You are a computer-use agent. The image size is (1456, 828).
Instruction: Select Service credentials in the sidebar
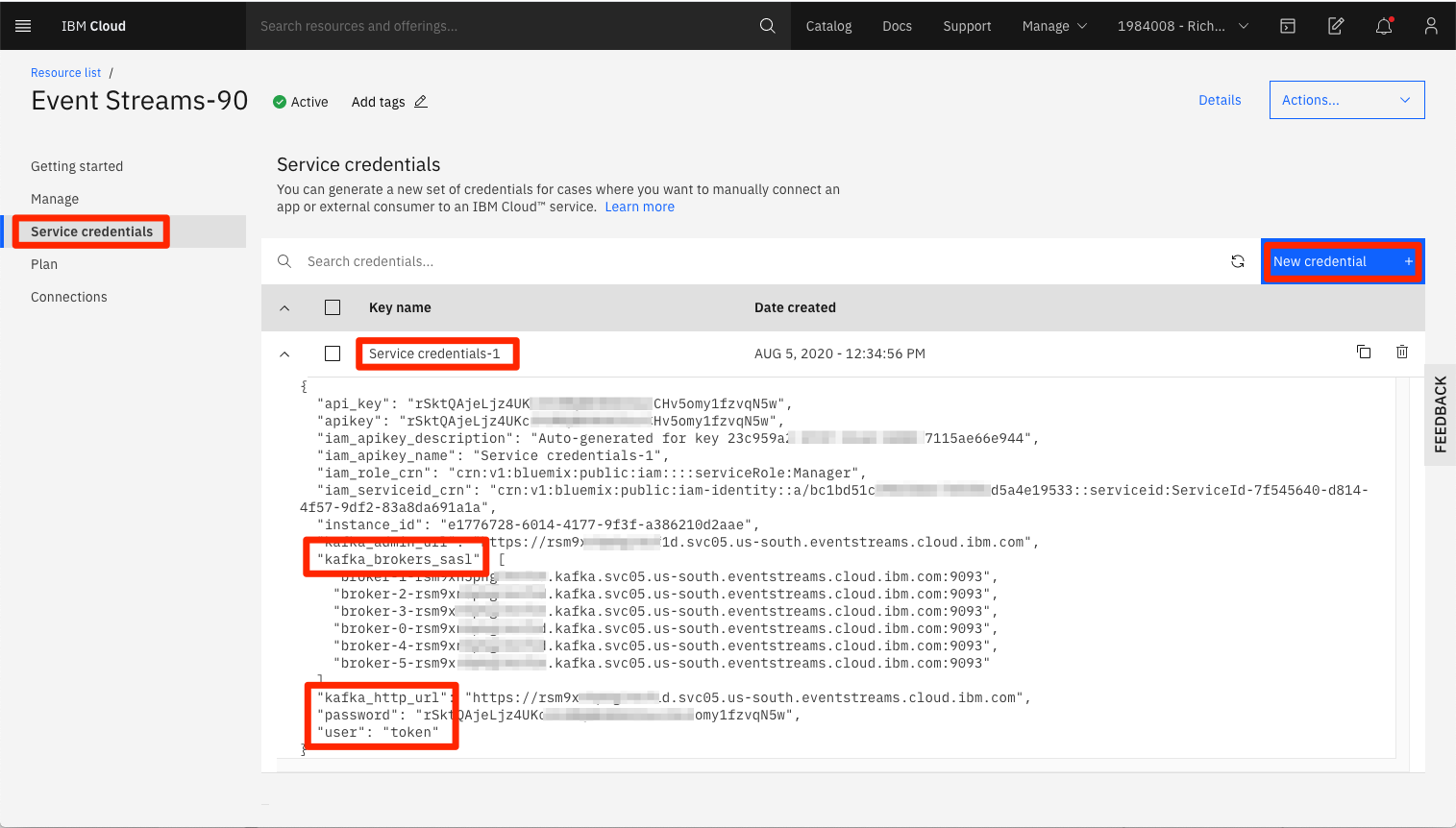[x=91, y=231]
